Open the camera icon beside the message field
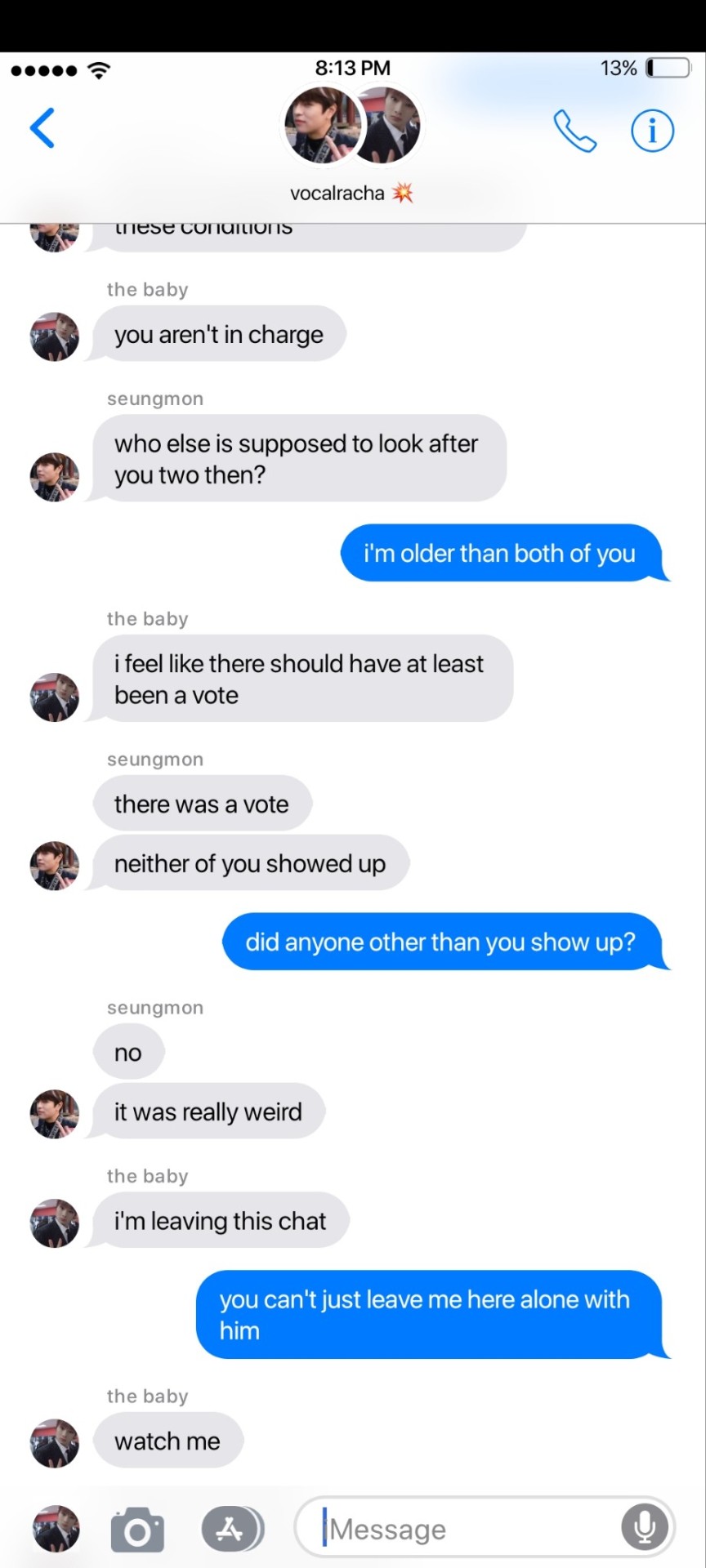The image size is (706, 1568). click(137, 1530)
